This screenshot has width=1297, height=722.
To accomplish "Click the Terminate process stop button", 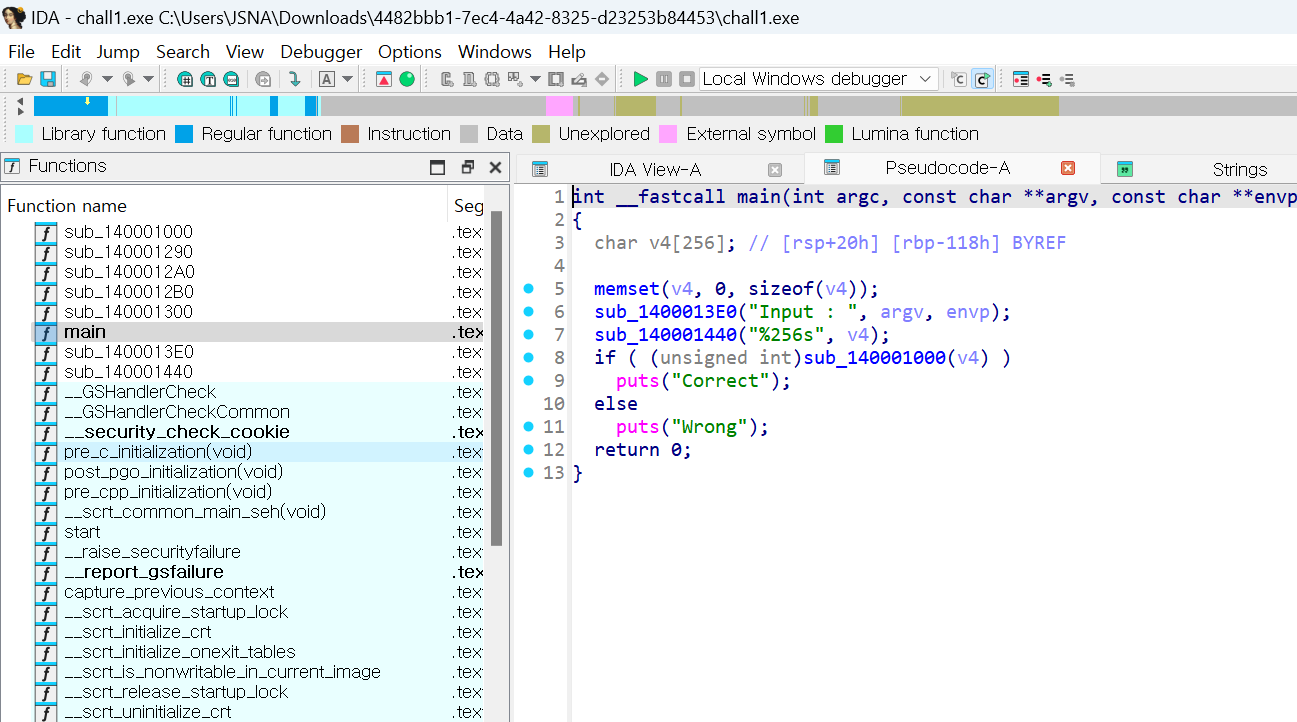I will click(x=687, y=79).
